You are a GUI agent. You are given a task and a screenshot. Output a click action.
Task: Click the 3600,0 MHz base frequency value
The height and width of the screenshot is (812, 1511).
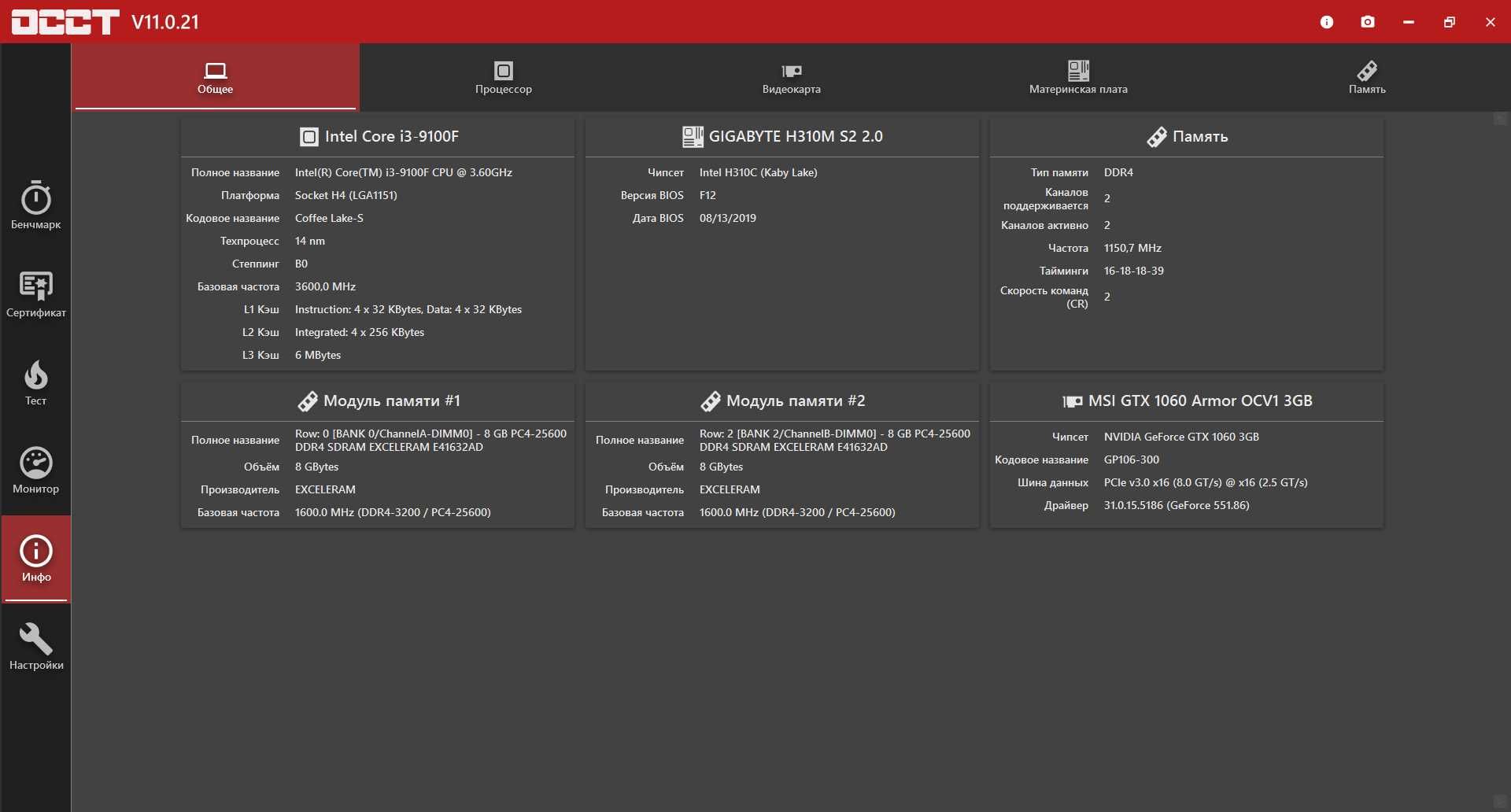pos(325,286)
